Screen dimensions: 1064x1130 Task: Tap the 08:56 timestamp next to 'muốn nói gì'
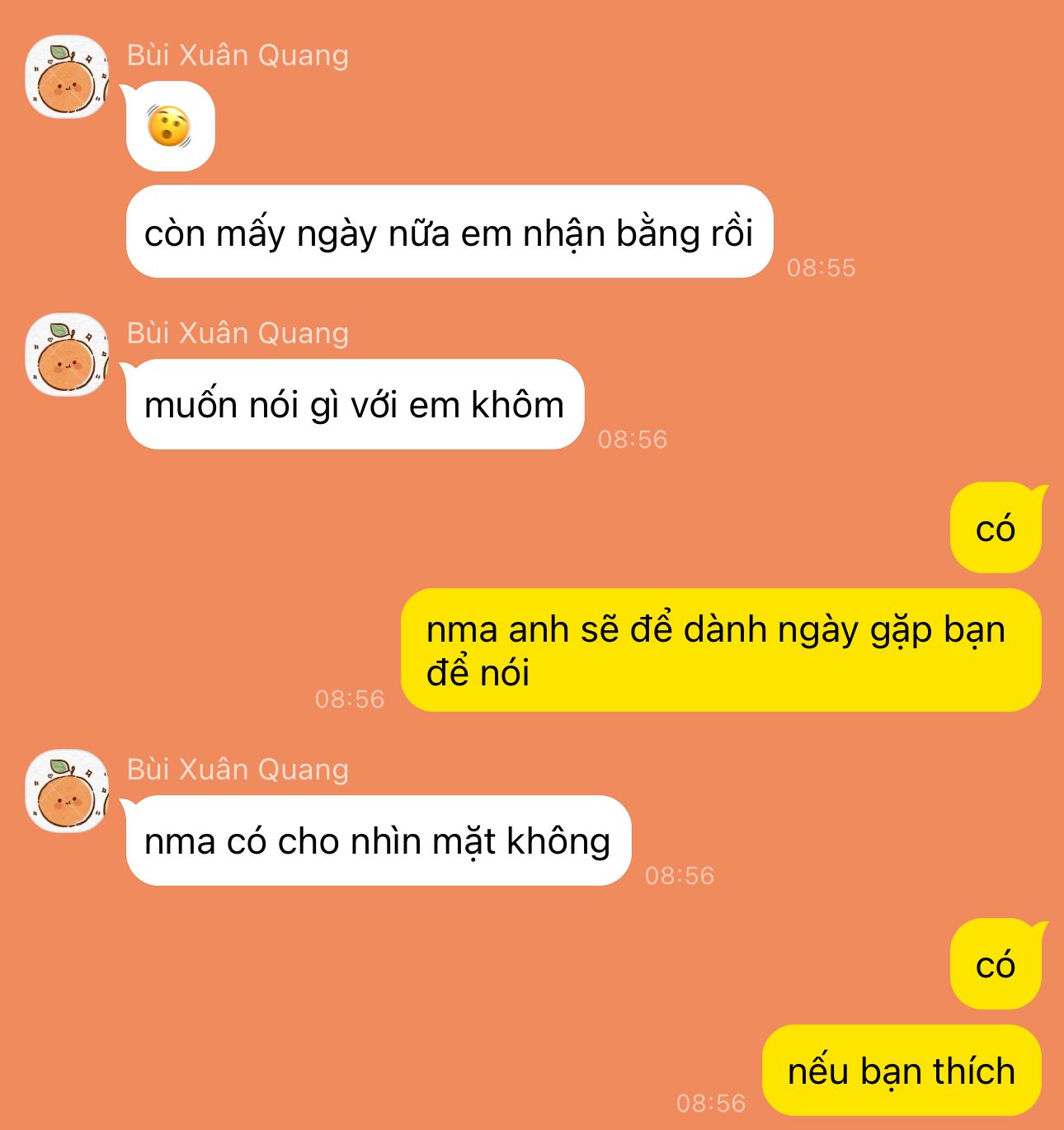(x=633, y=439)
